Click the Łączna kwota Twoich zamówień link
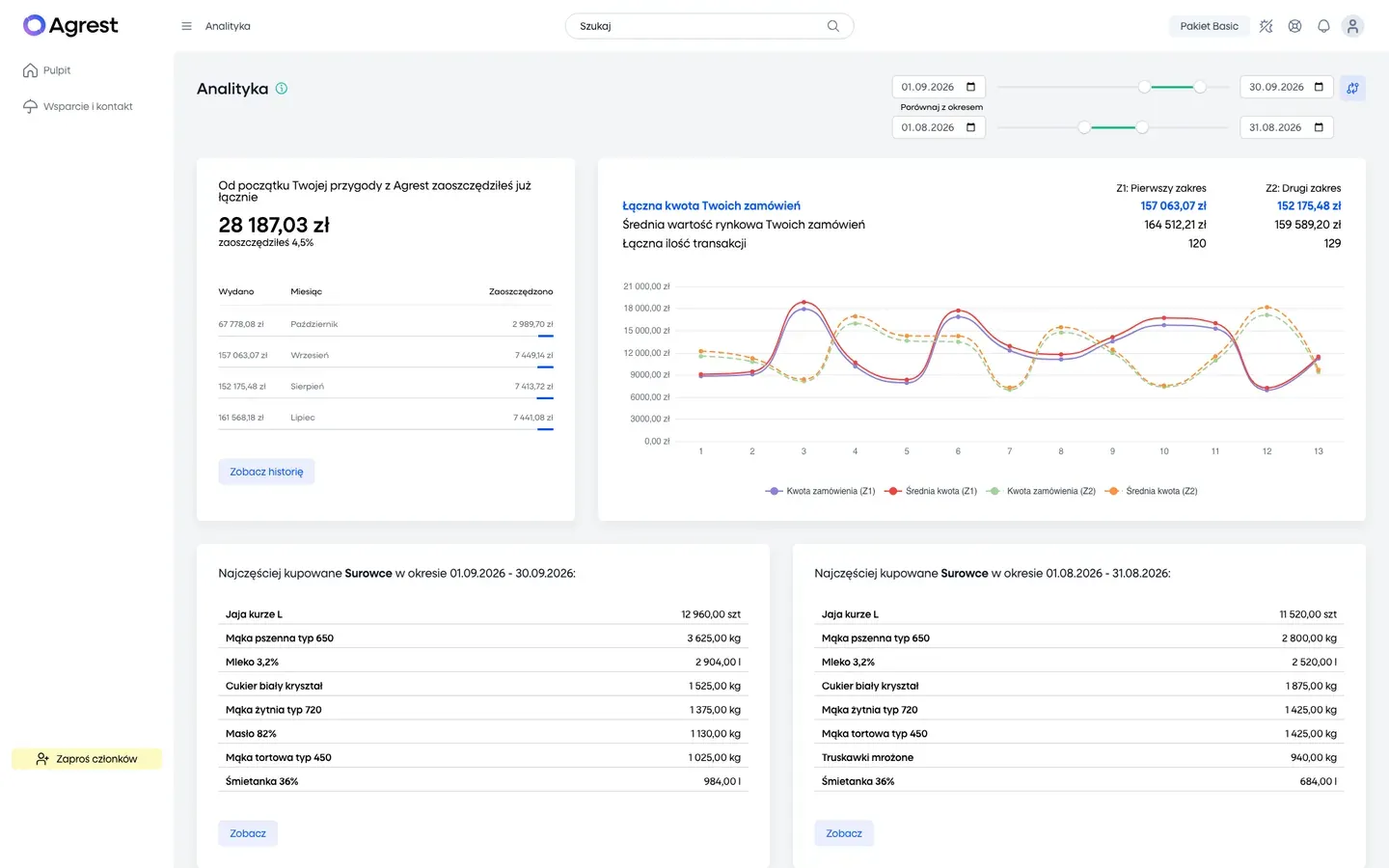Viewport: 1389px width, 868px height. pos(711,205)
